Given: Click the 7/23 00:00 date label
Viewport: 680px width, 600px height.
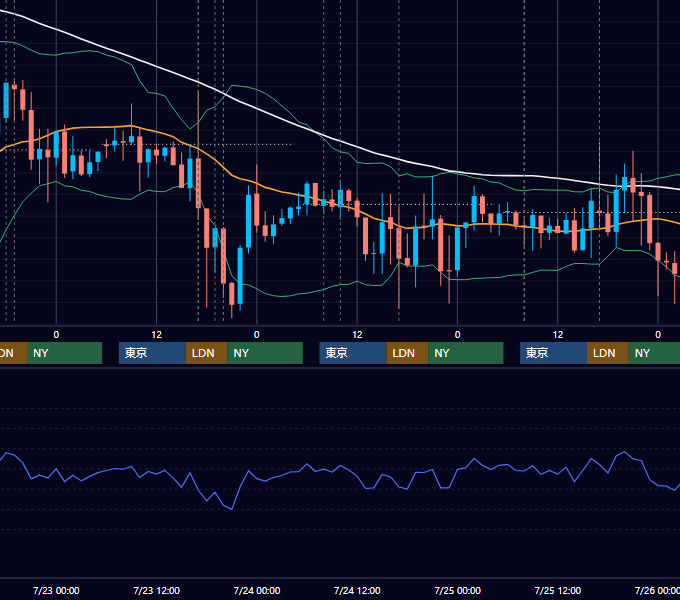Looking at the screenshot, I should click(x=56, y=590).
